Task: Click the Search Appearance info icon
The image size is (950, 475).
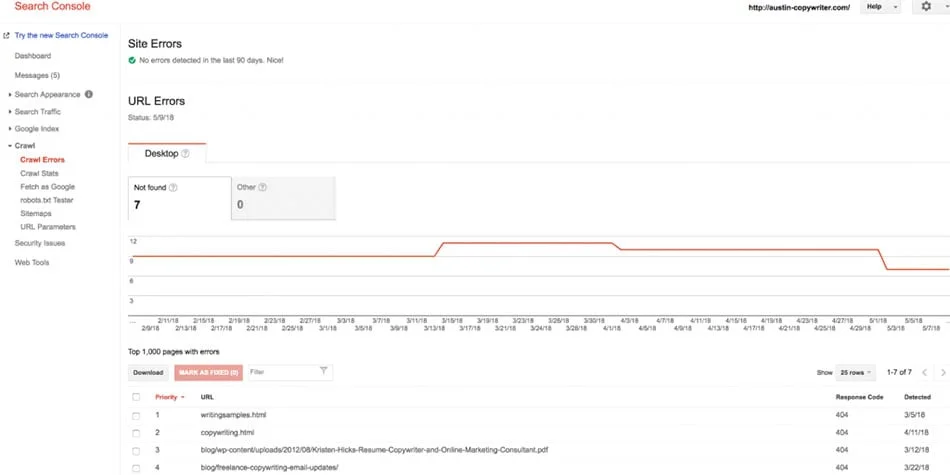Action: coord(89,95)
